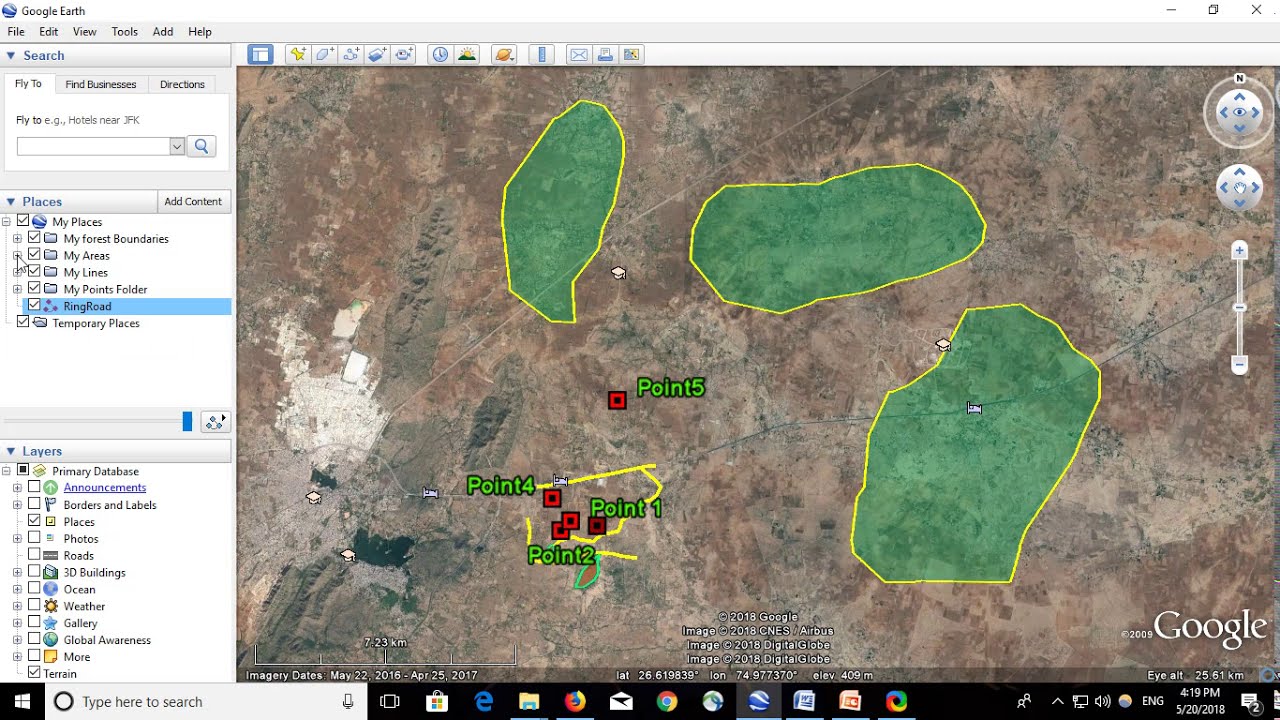
Task: Uncheck My forest Boundaries folder
Action: (x=34, y=238)
